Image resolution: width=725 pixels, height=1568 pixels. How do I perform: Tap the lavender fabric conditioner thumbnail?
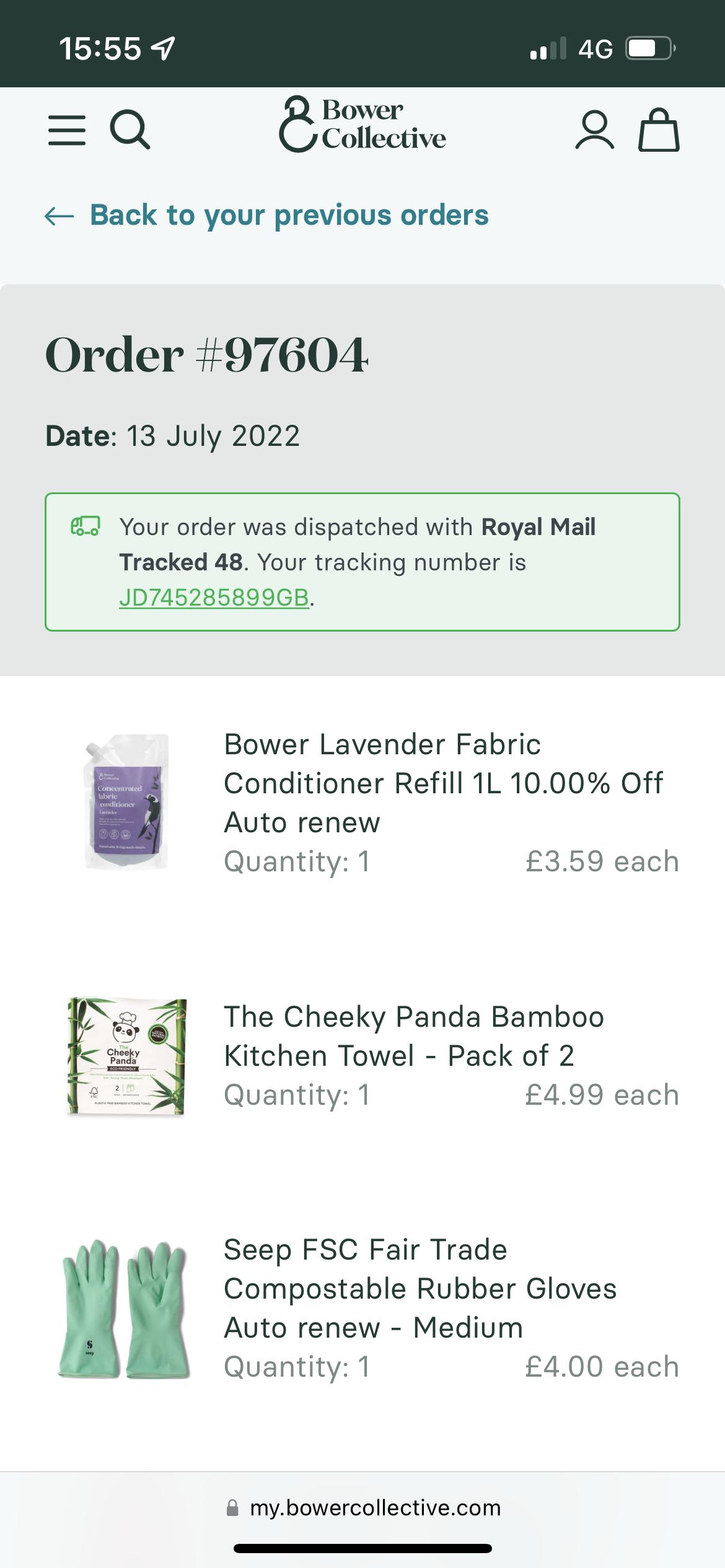point(126,802)
